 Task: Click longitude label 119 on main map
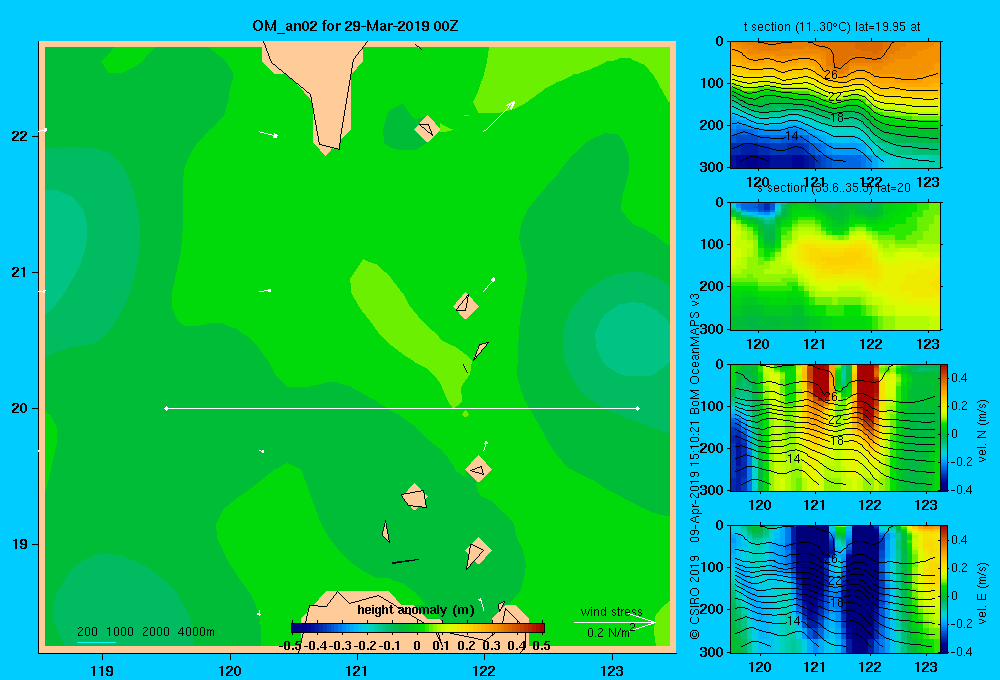tap(102, 671)
